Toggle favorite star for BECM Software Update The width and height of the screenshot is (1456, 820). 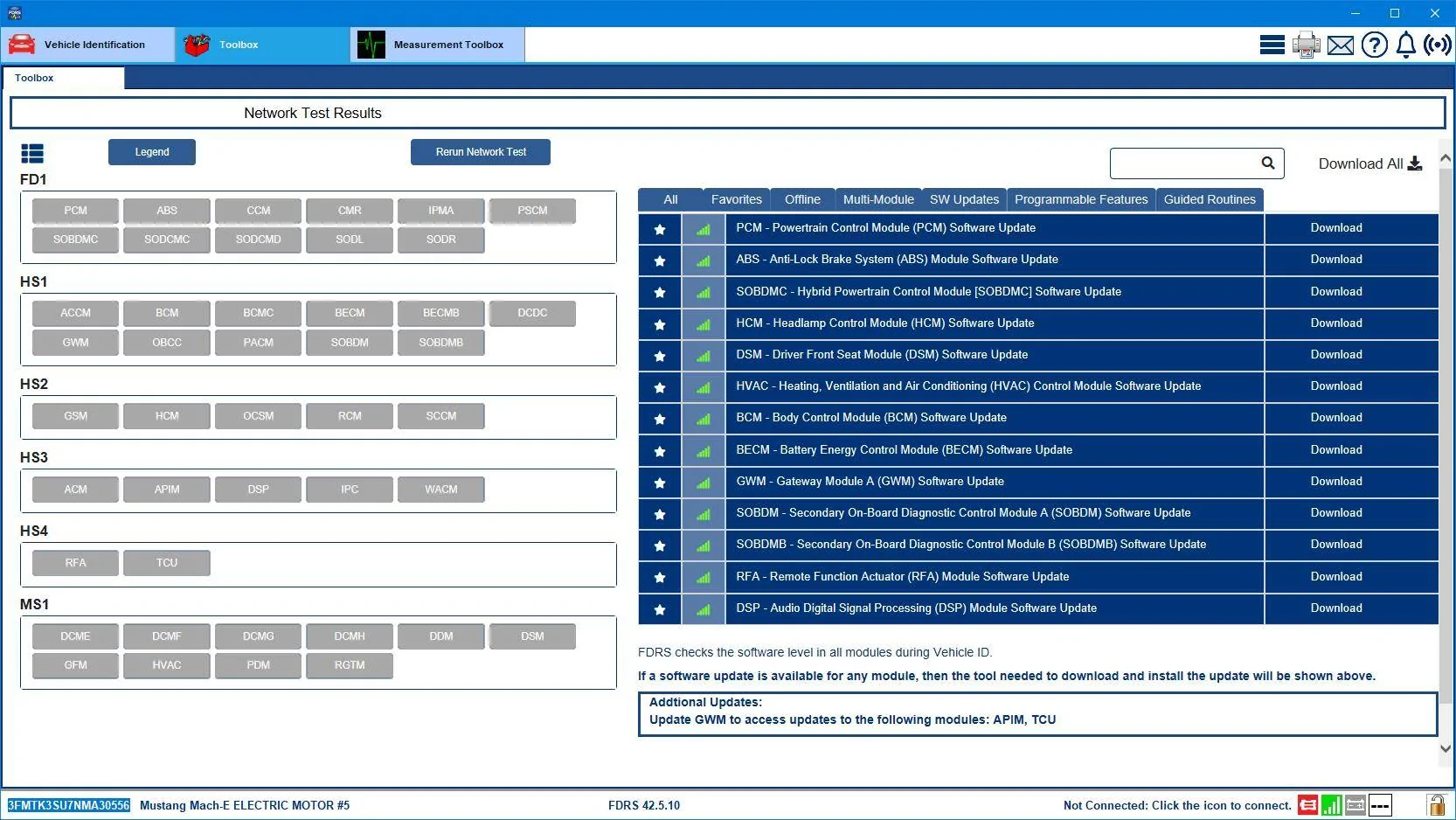pos(660,451)
